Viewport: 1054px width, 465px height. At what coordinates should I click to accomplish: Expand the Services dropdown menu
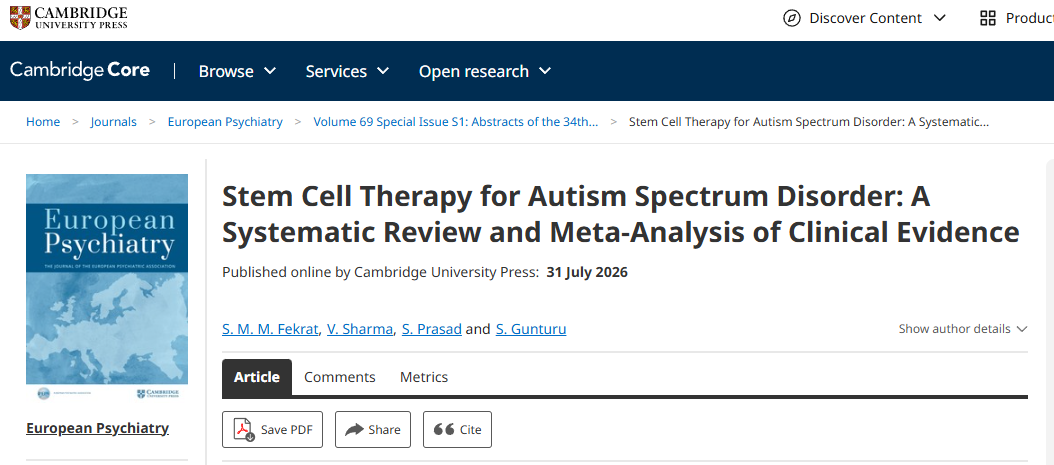(x=348, y=71)
